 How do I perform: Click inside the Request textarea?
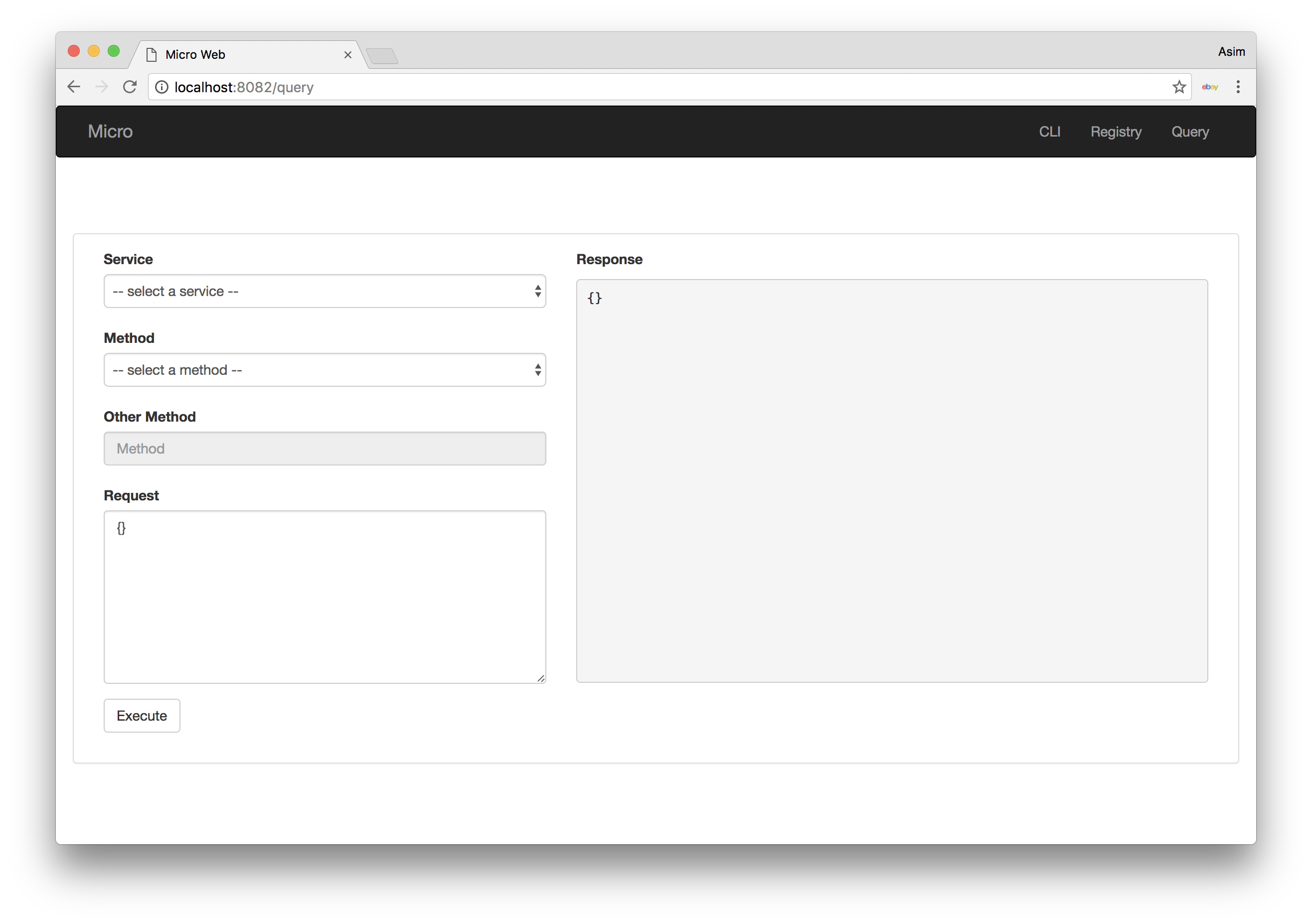coord(325,597)
